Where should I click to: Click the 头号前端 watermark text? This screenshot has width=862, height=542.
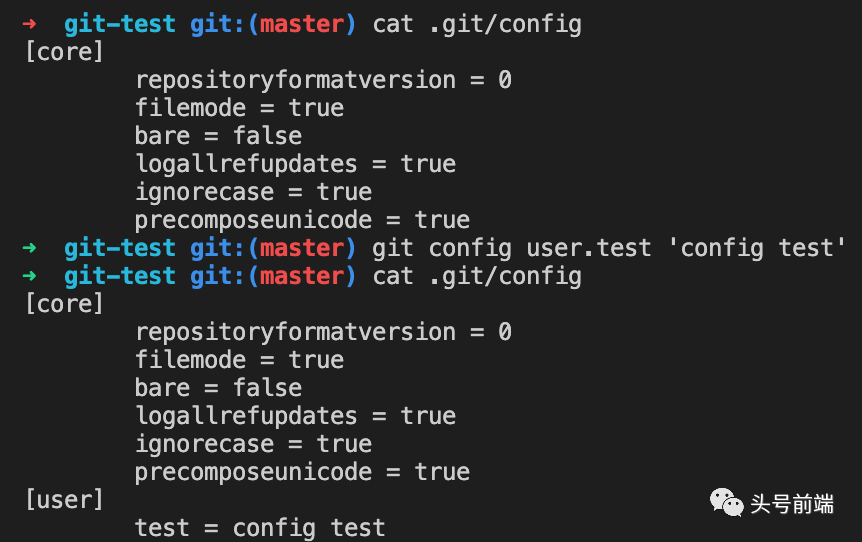coord(792,504)
